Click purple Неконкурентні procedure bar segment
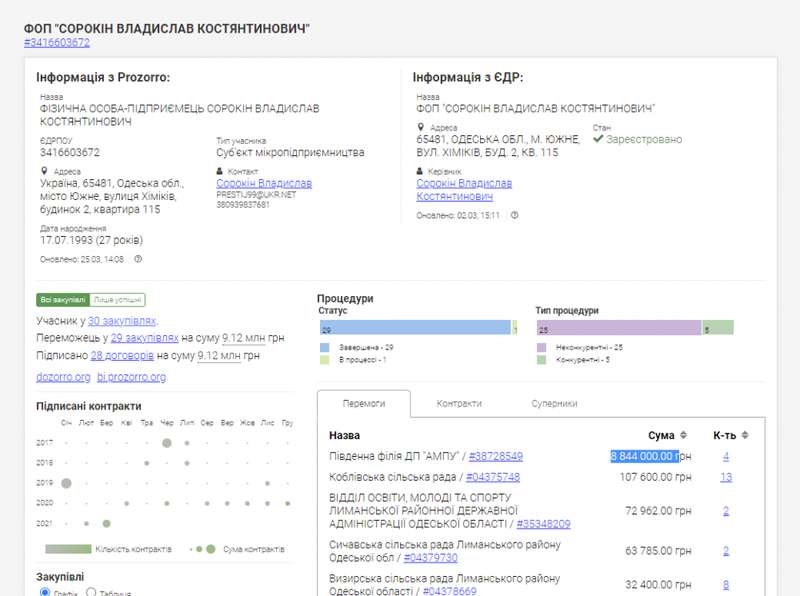Screen dimensions: 800x596 coord(617,328)
